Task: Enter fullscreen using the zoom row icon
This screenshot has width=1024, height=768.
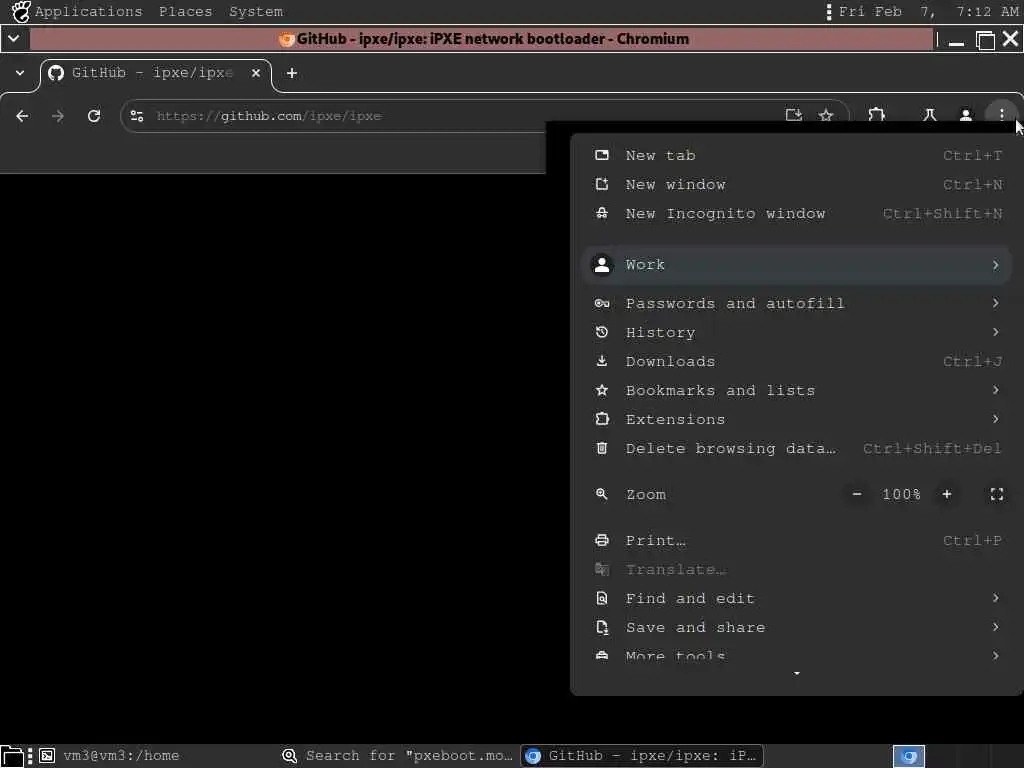Action: pyautogui.click(x=997, y=494)
